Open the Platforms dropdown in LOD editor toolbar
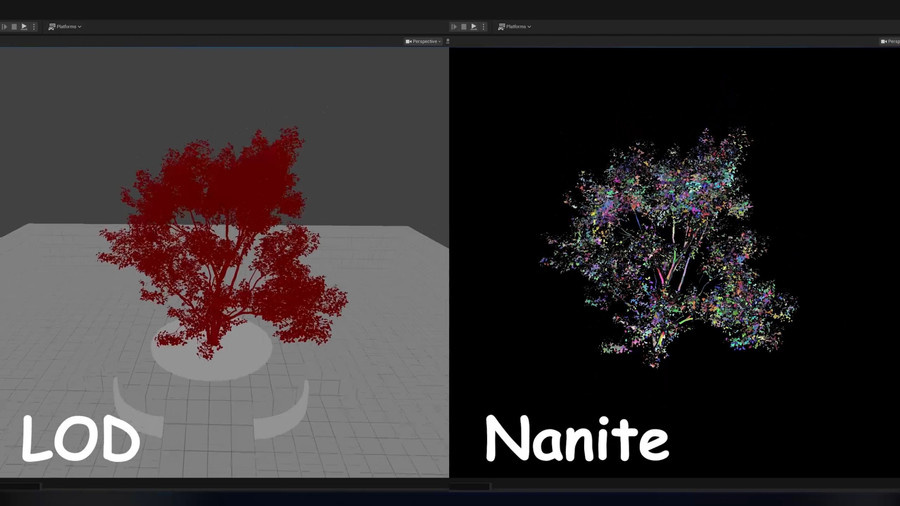Image resolution: width=900 pixels, height=506 pixels. [x=65, y=26]
